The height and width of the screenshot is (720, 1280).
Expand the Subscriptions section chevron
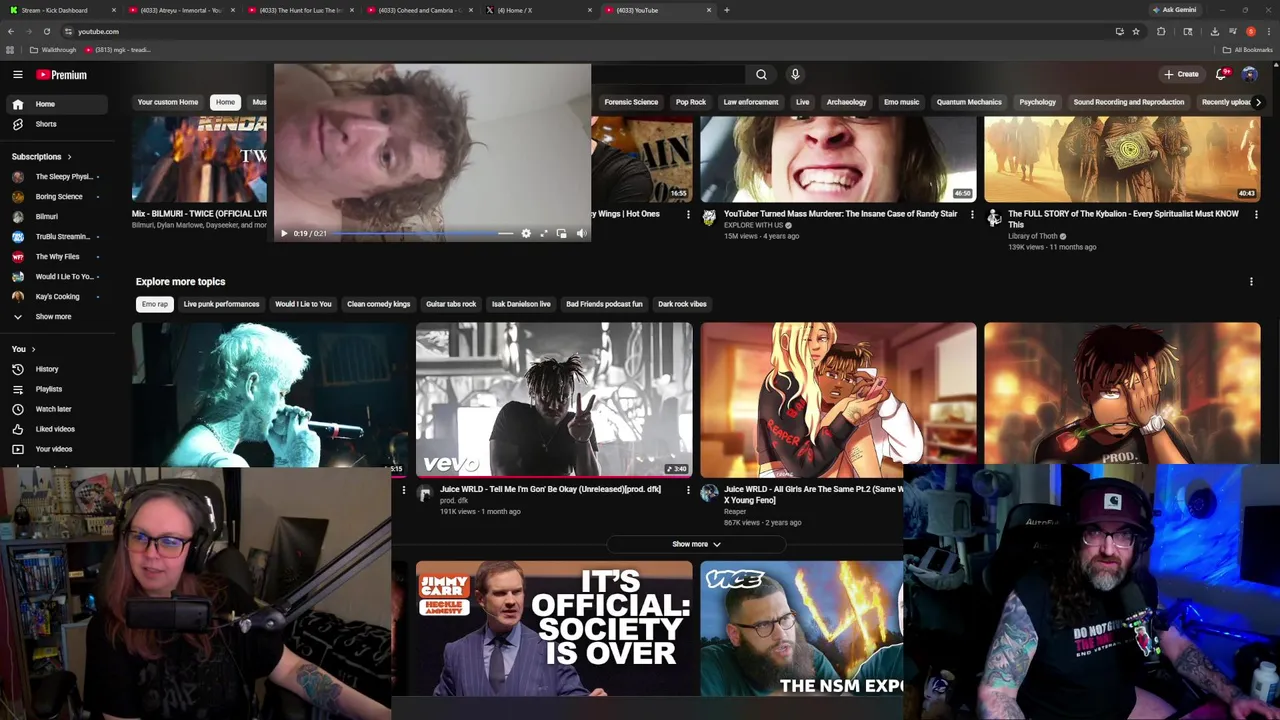click(x=70, y=157)
